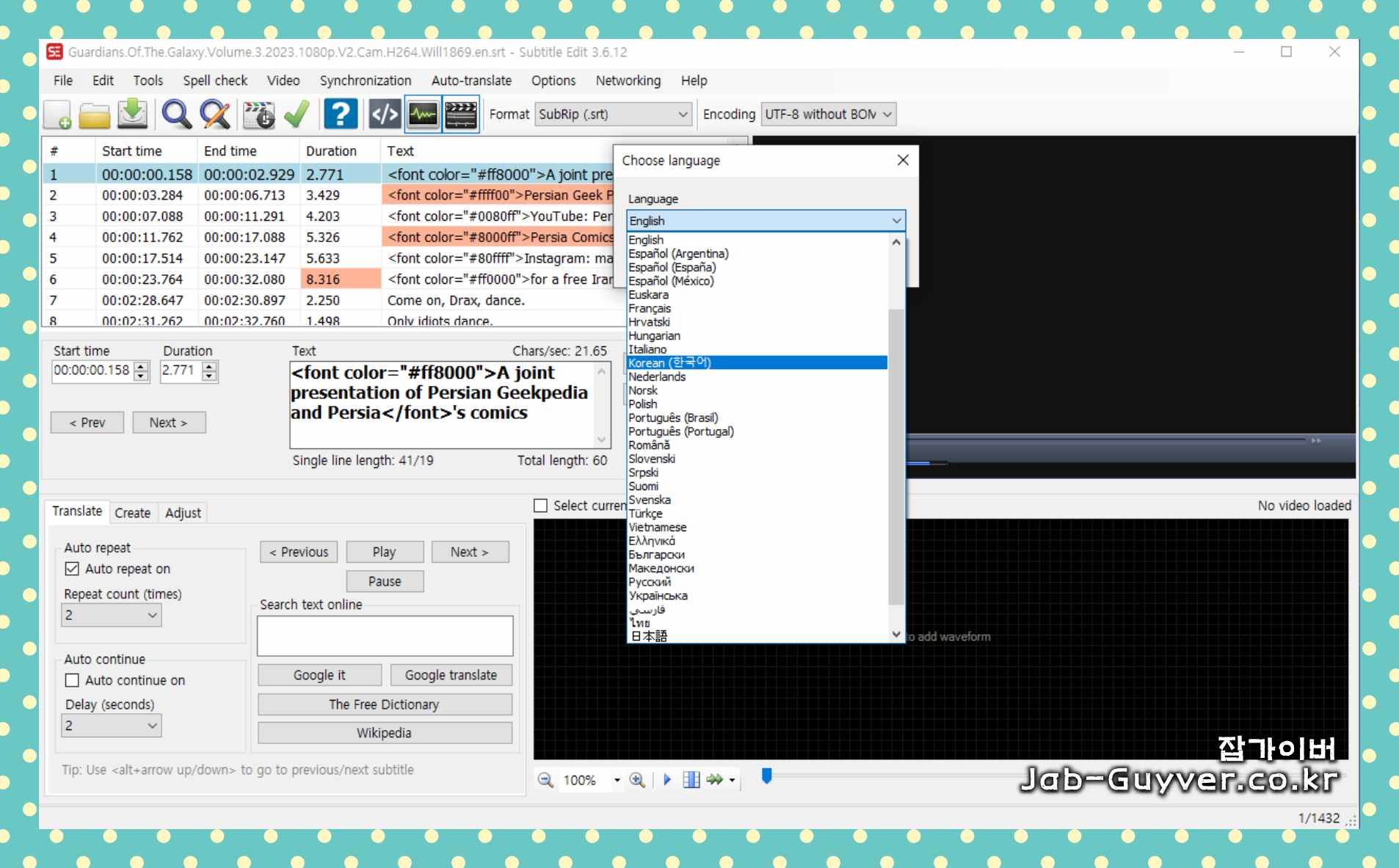Viewport: 1399px width, 868px height.
Task: Click the Pause button
Action: (385, 581)
